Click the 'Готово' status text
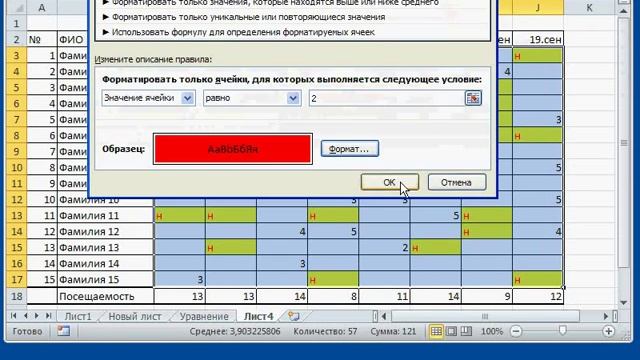Image resolution: width=640 pixels, height=360 pixels. point(27,331)
